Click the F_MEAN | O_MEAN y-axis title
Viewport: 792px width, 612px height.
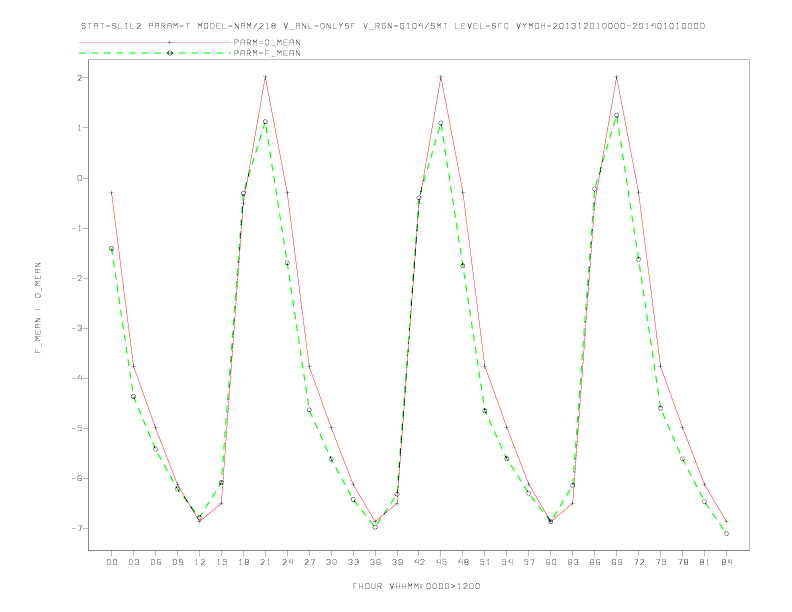(38, 308)
